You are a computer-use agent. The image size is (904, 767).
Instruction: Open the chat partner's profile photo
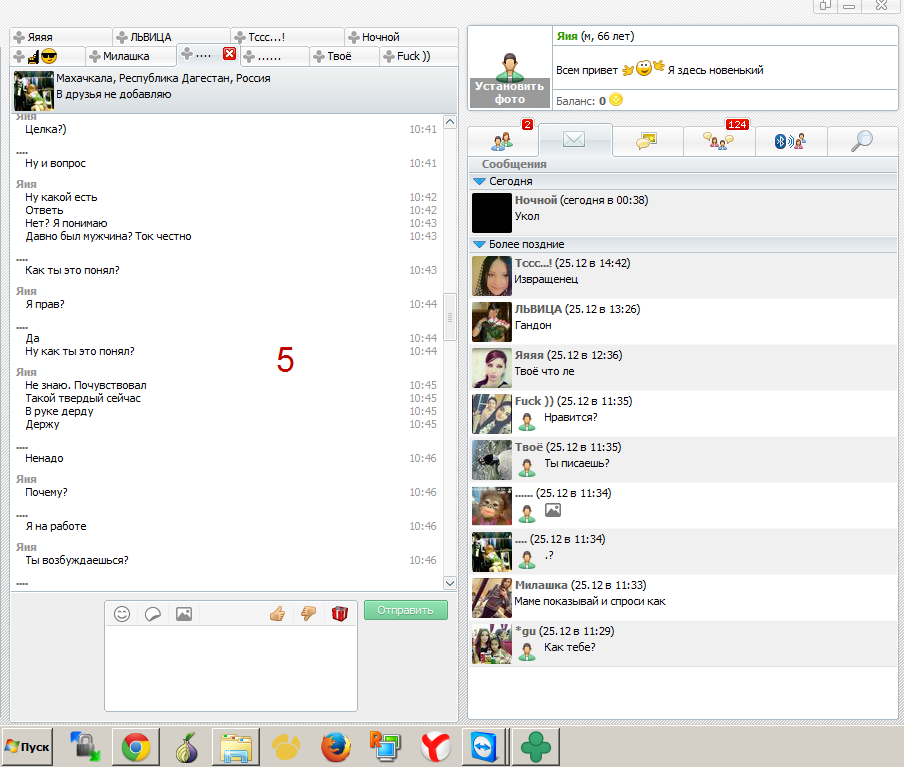coord(33,91)
